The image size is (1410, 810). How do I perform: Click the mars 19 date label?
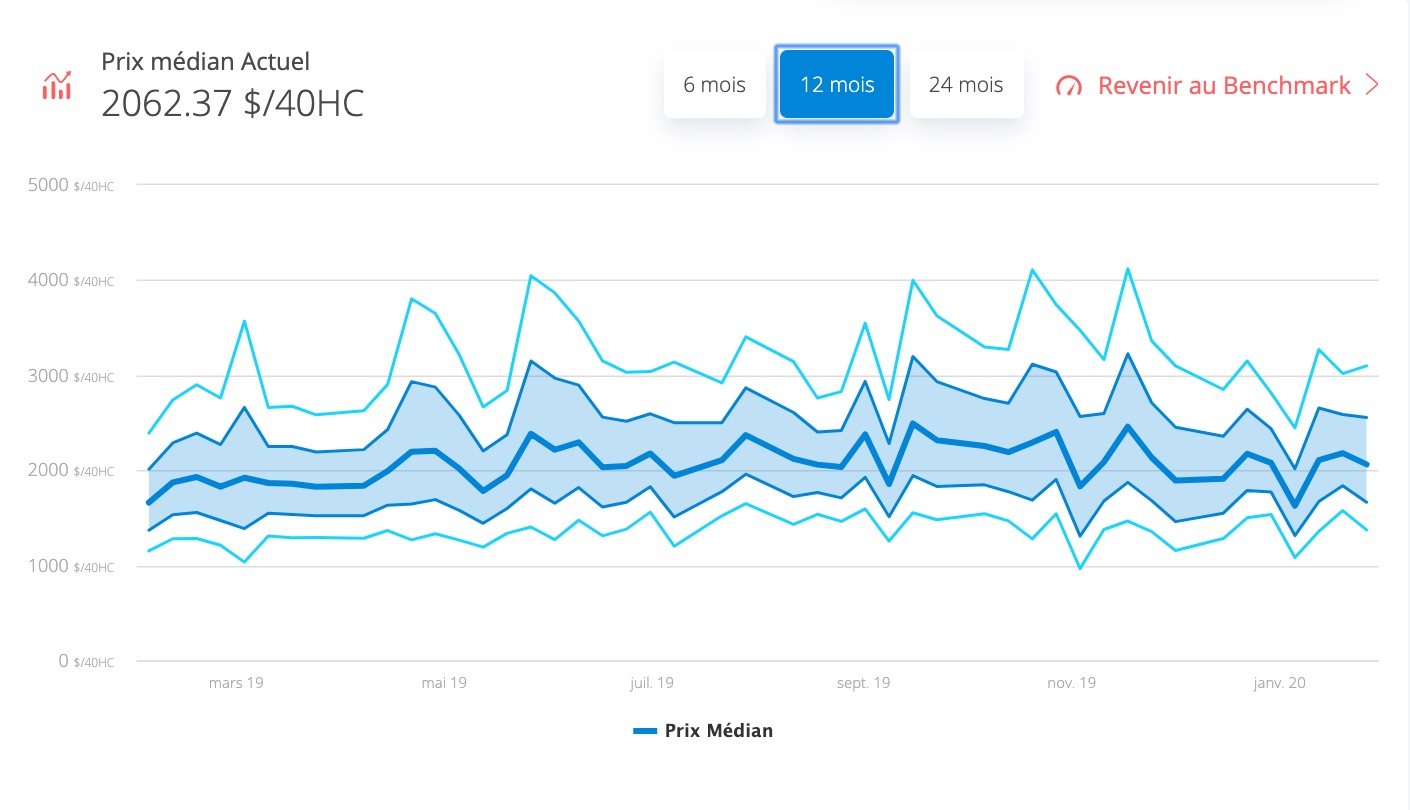tap(236, 683)
